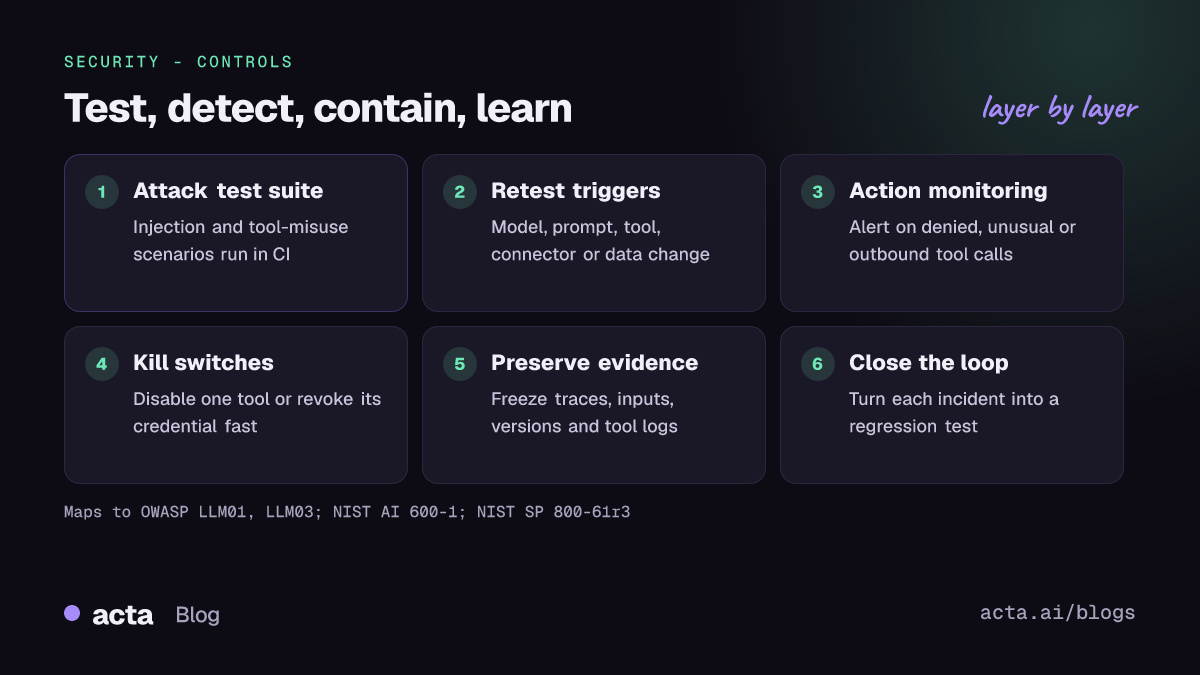Click the 'Maps to OWASP LLM01' footnote

347,512
